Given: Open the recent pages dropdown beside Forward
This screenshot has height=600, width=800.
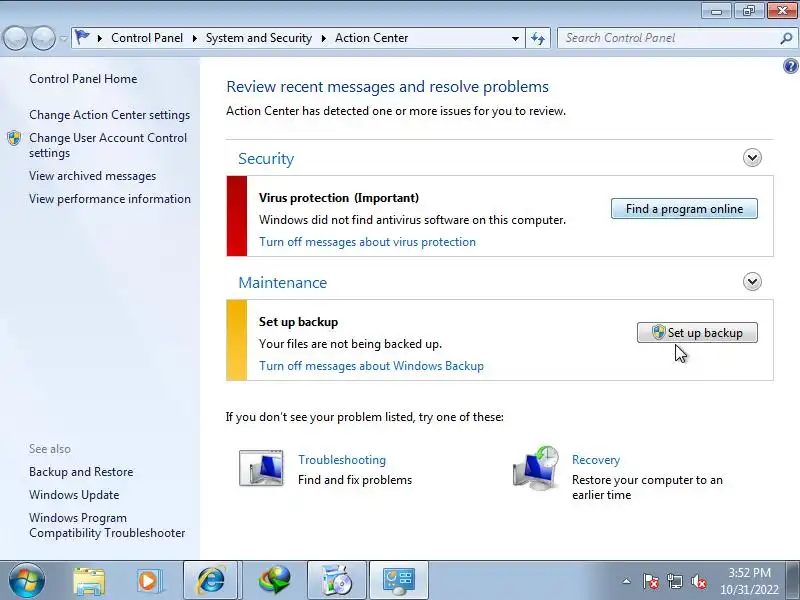Looking at the screenshot, I should [x=63, y=39].
